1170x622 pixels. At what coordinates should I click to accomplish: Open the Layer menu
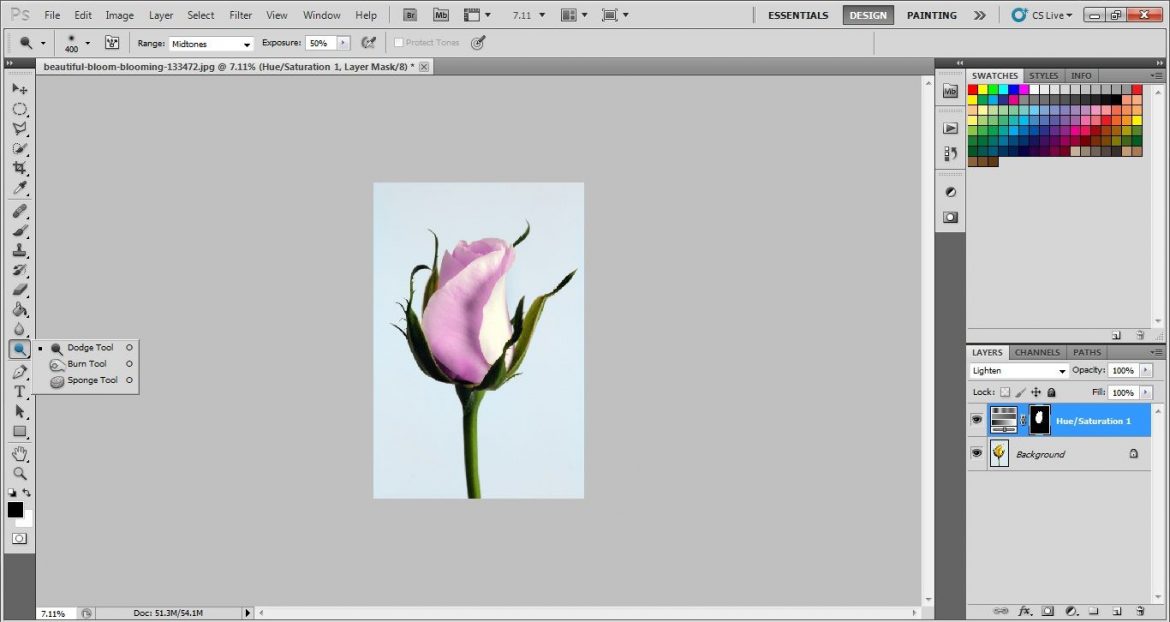point(160,15)
